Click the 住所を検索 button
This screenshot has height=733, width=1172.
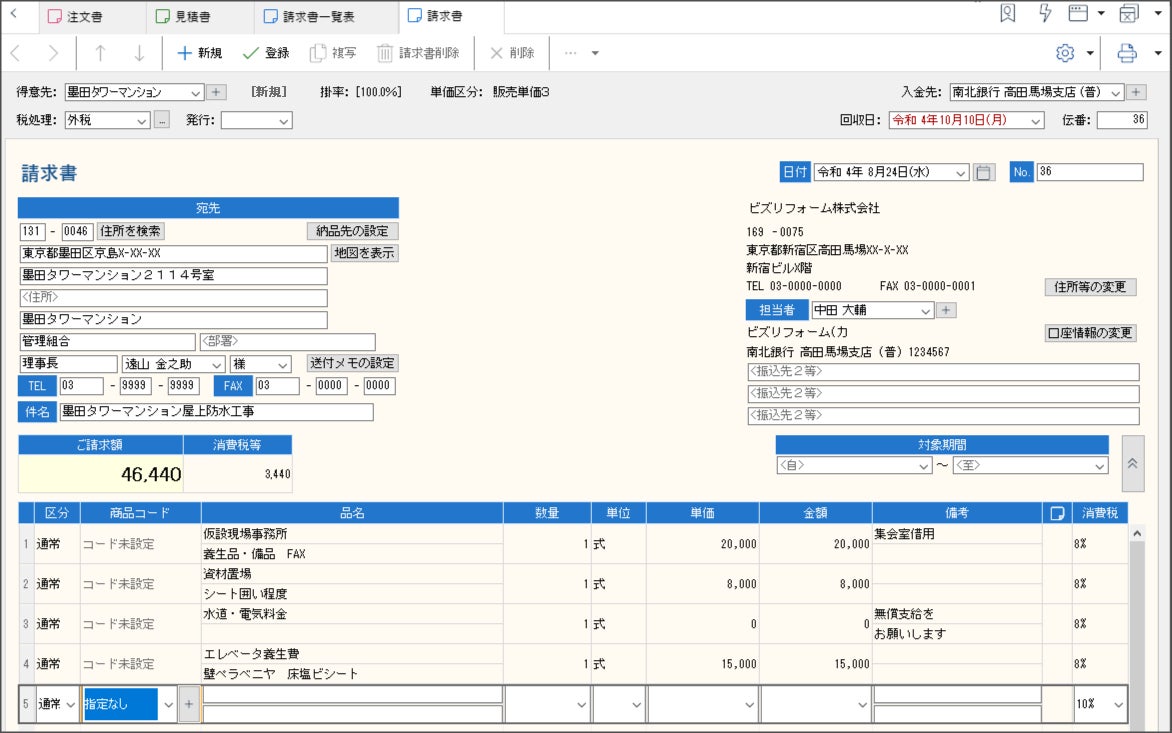click(x=131, y=230)
